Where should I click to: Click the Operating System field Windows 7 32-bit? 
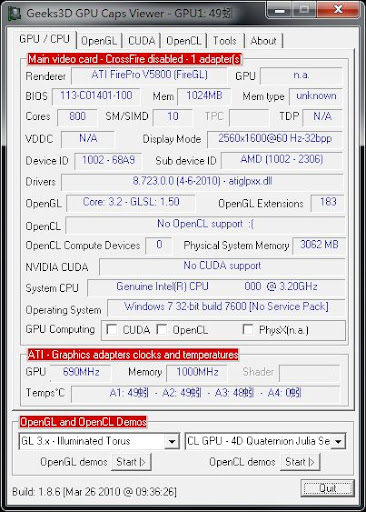pyautogui.click(x=226, y=308)
